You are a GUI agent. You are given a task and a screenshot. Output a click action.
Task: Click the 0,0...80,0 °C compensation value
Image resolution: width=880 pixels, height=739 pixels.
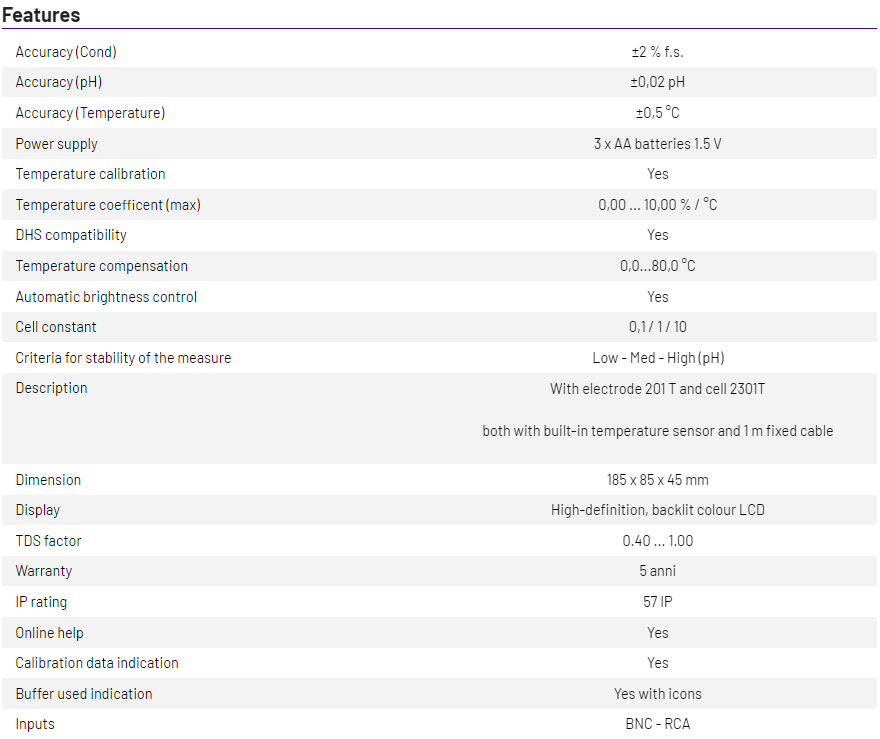657,266
